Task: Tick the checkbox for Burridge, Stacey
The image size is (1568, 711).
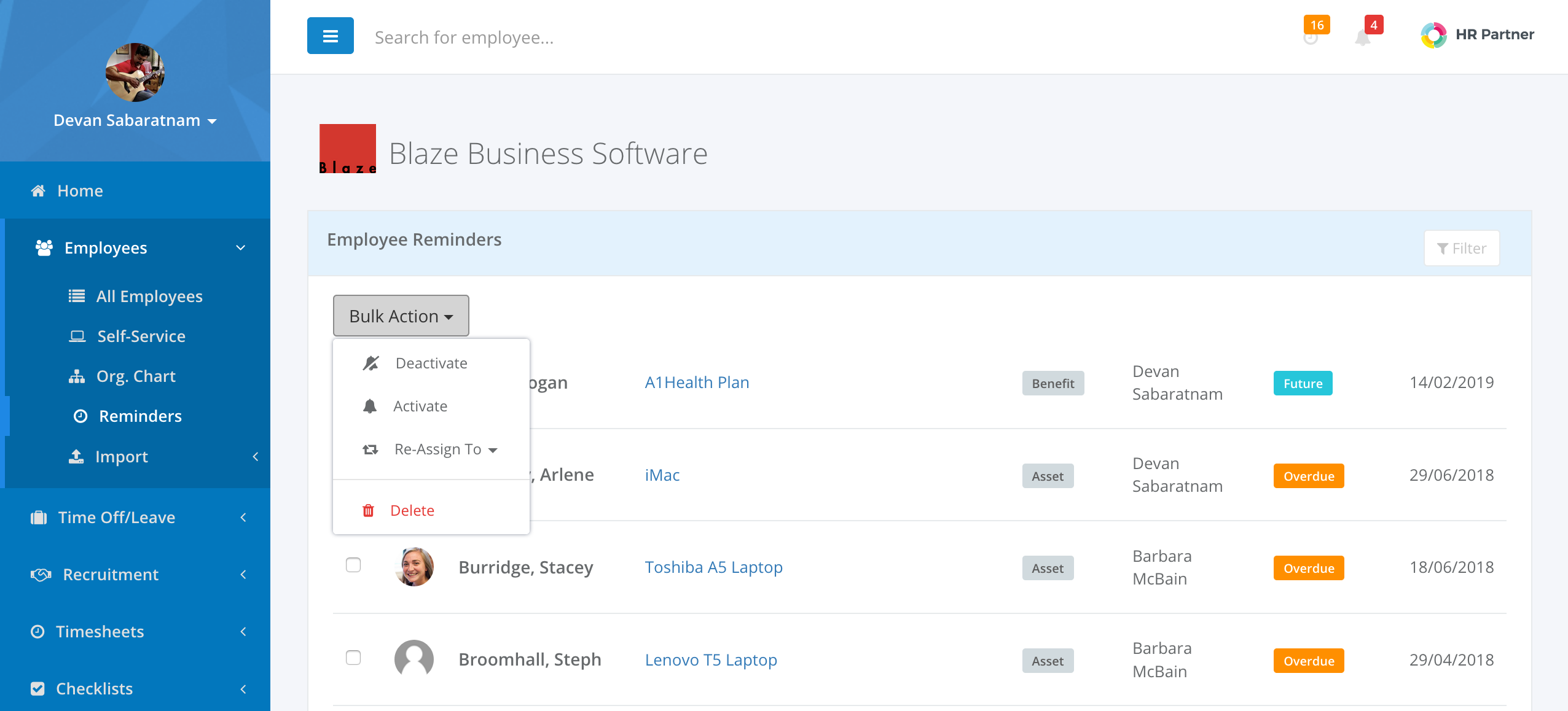Action: coord(353,565)
